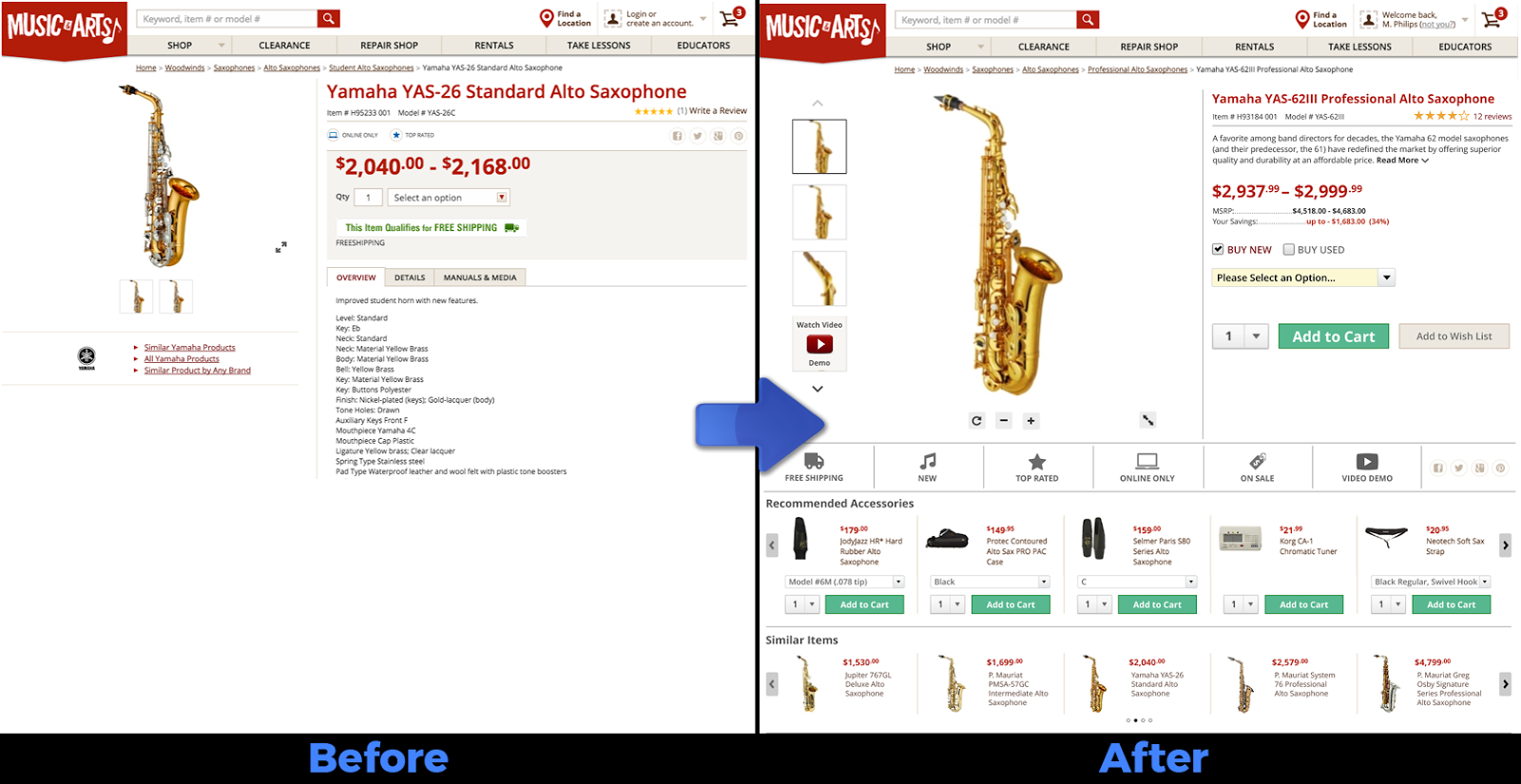Open the shopping cart icon in After header
Viewport: 1521px width, 784px height.
coord(1493,18)
